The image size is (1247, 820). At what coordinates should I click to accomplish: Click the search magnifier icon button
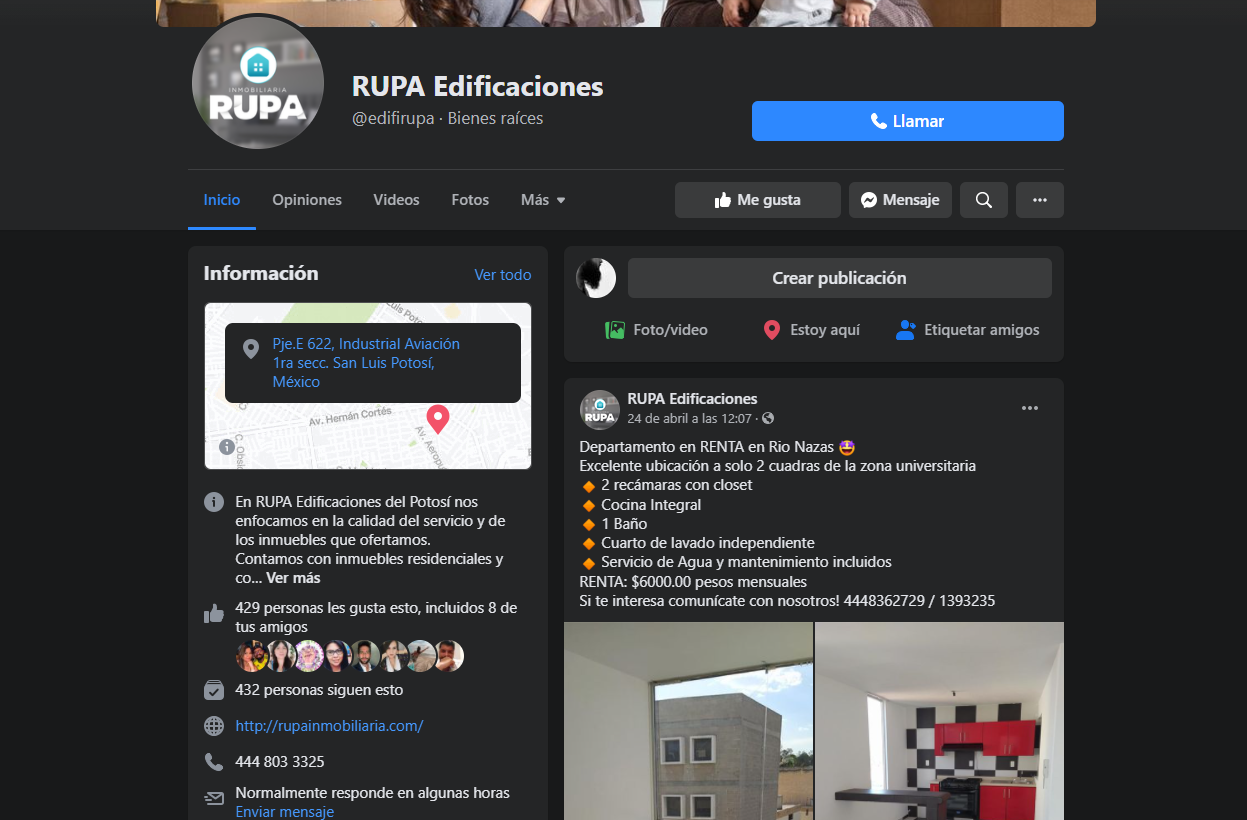click(984, 200)
